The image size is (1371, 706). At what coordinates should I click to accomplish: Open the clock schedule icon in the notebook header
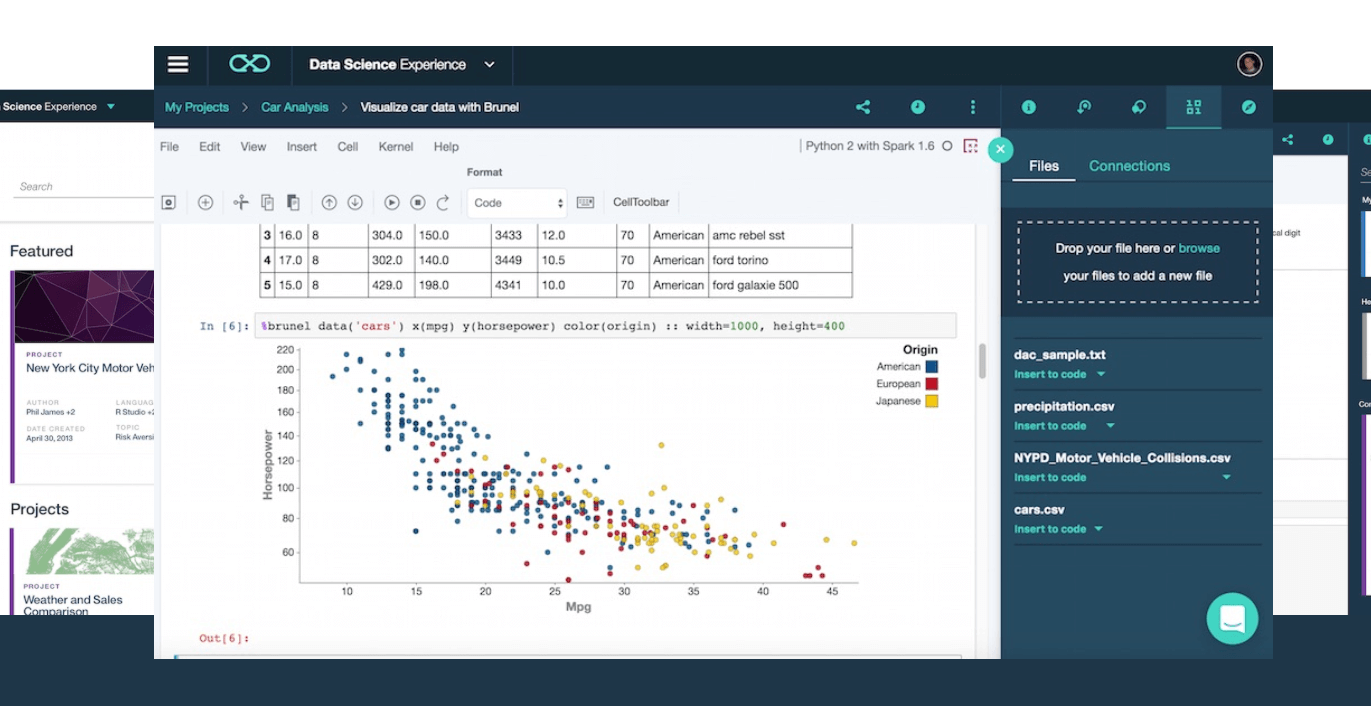coord(918,107)
